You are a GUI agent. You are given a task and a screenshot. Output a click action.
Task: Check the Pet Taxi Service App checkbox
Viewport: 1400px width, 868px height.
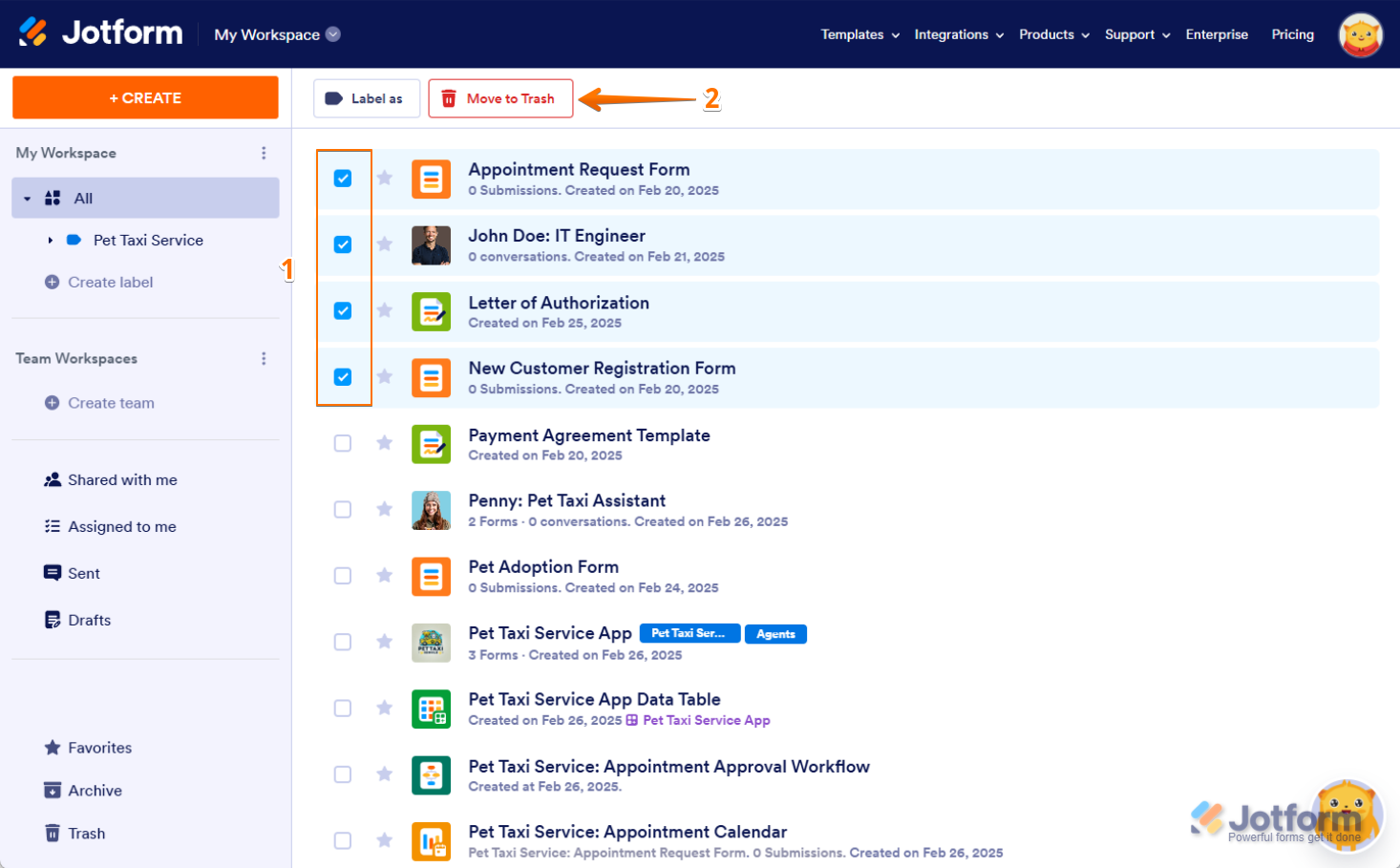click(343, 642)
